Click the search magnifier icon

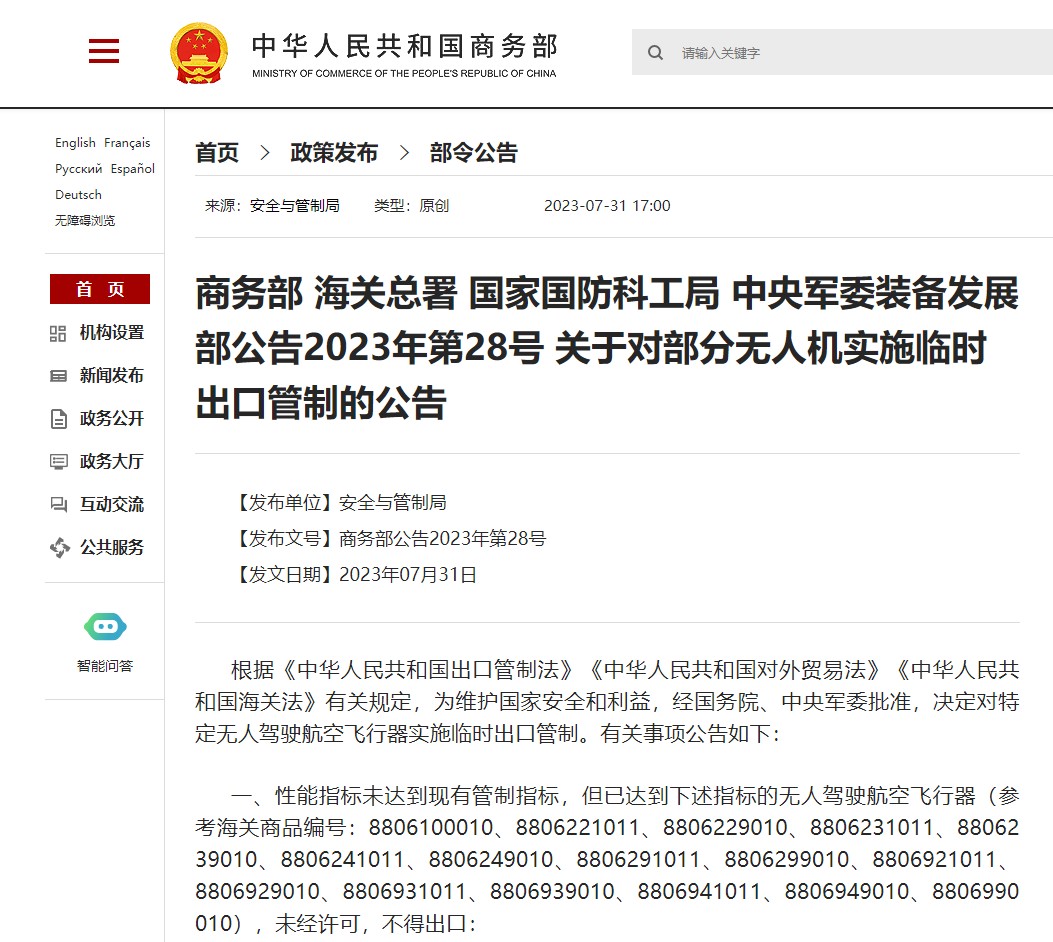coord(655,52)
